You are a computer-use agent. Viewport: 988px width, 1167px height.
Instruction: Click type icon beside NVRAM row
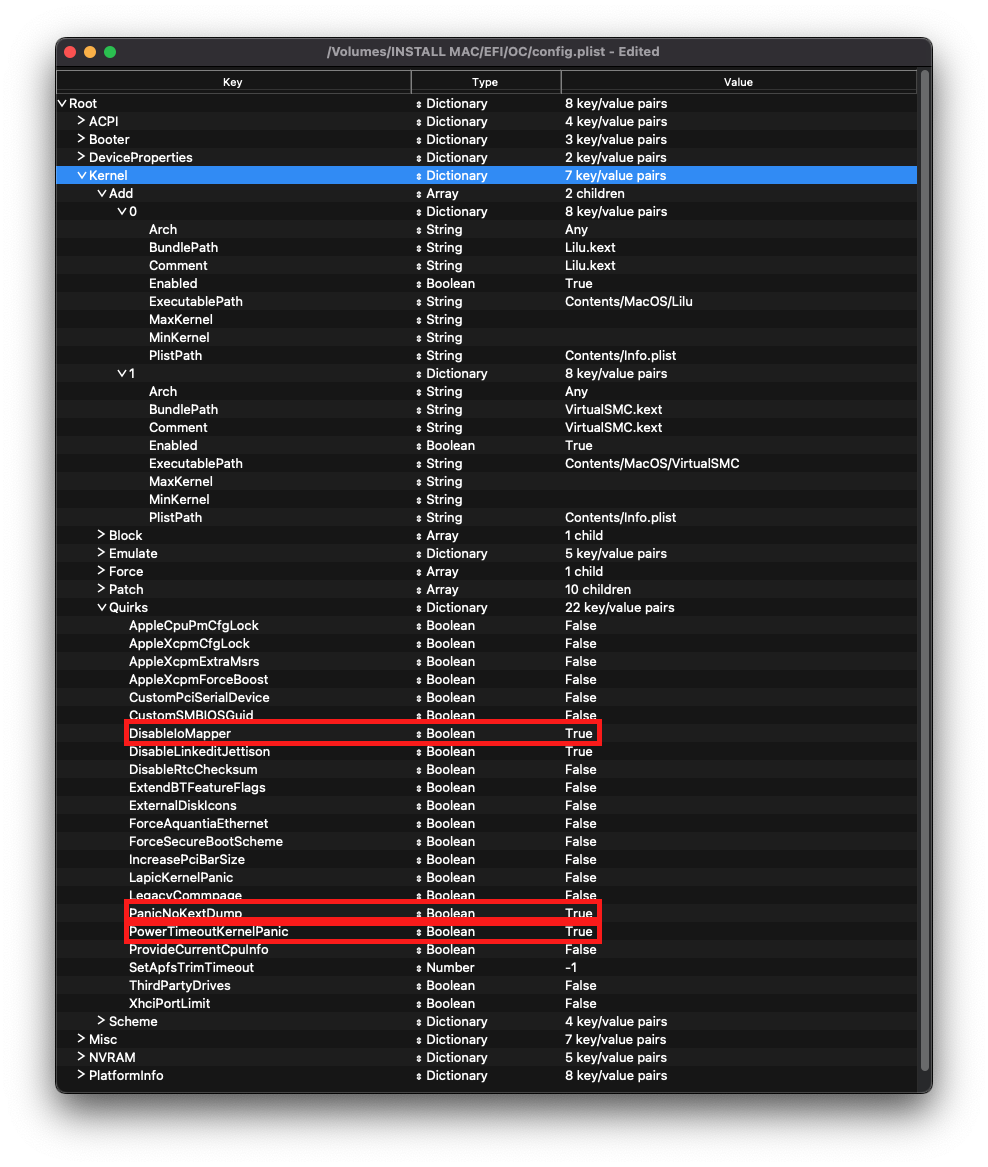click(418, 1057)
